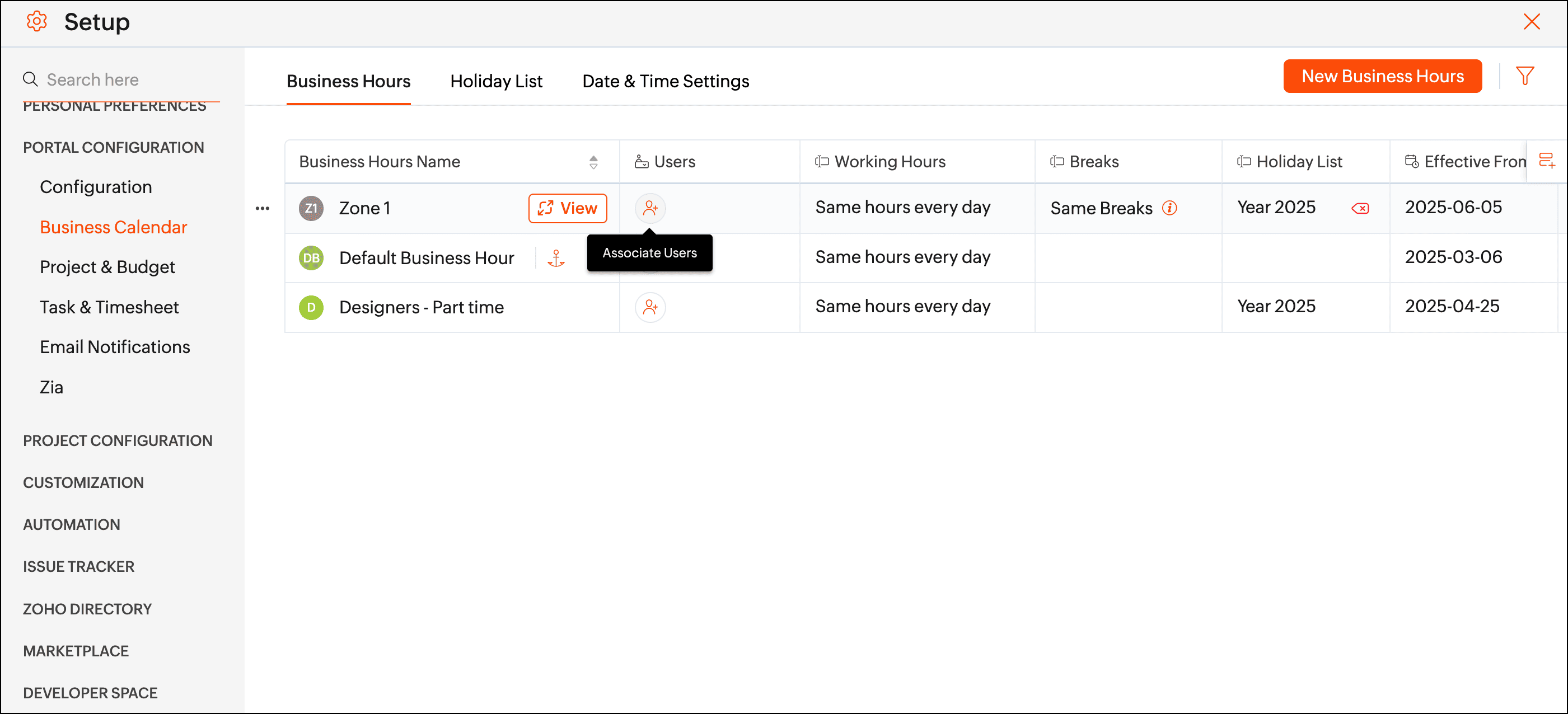Image resolution: width=1568 pixels, height=714 pixels.
Task: Click the Setup gear icon
Action: (x=36, y=21)
